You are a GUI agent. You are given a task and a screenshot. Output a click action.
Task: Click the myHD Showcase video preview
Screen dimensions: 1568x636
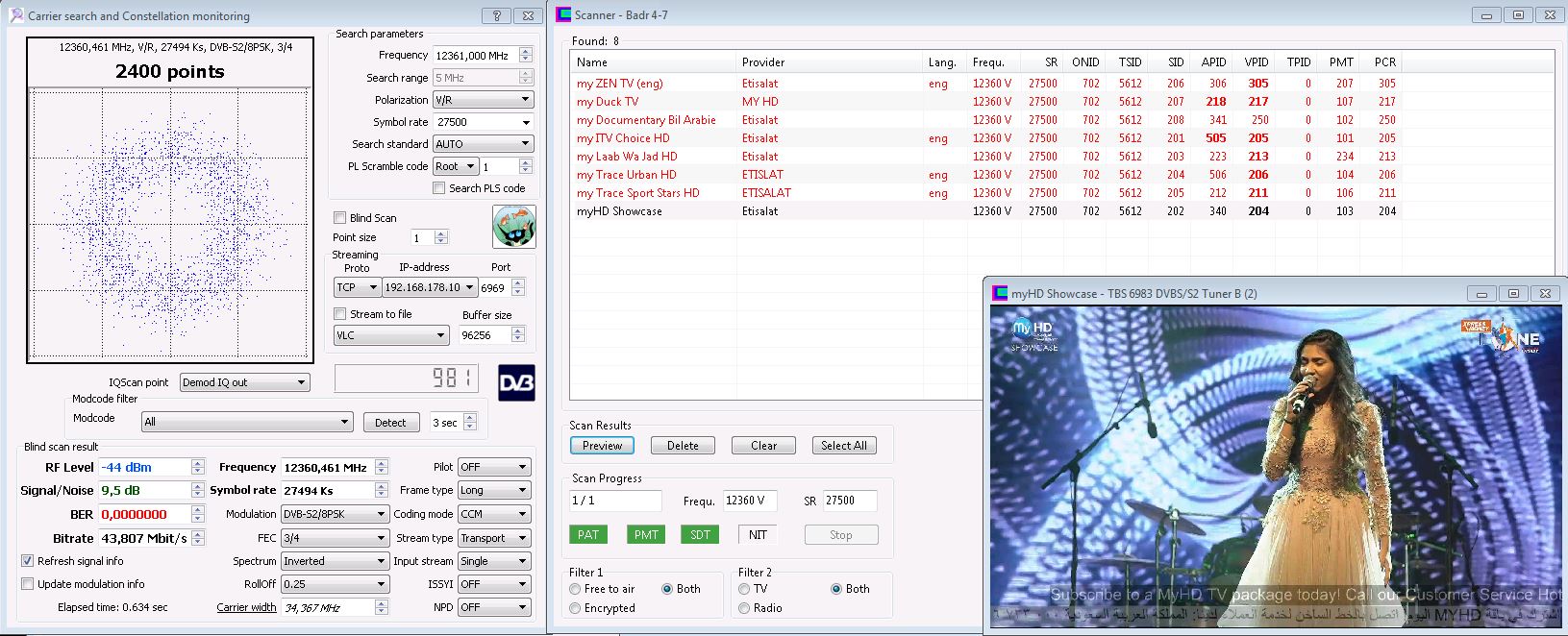coord(1276,468)
